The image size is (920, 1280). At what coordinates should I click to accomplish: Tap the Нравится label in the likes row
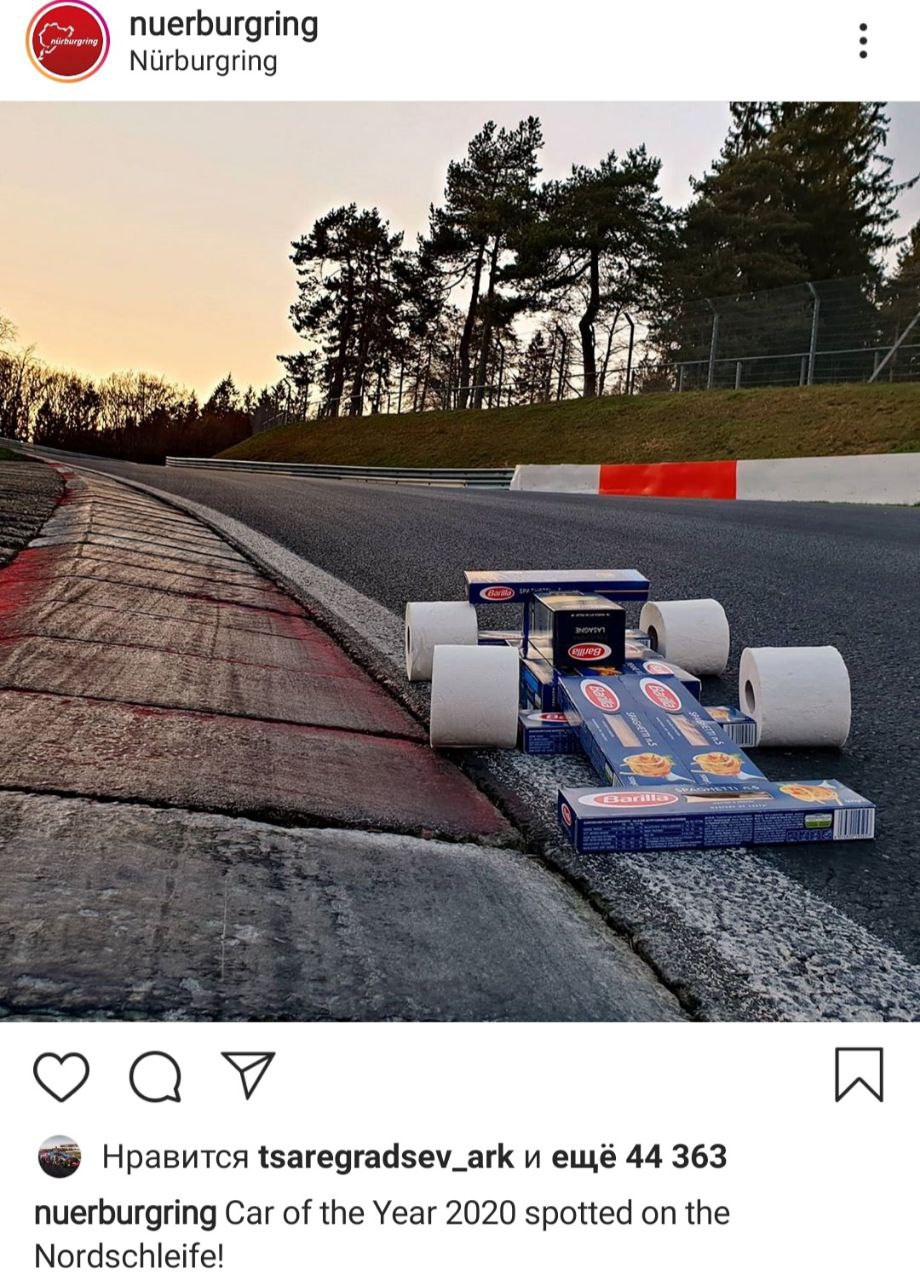point(175,1158)
